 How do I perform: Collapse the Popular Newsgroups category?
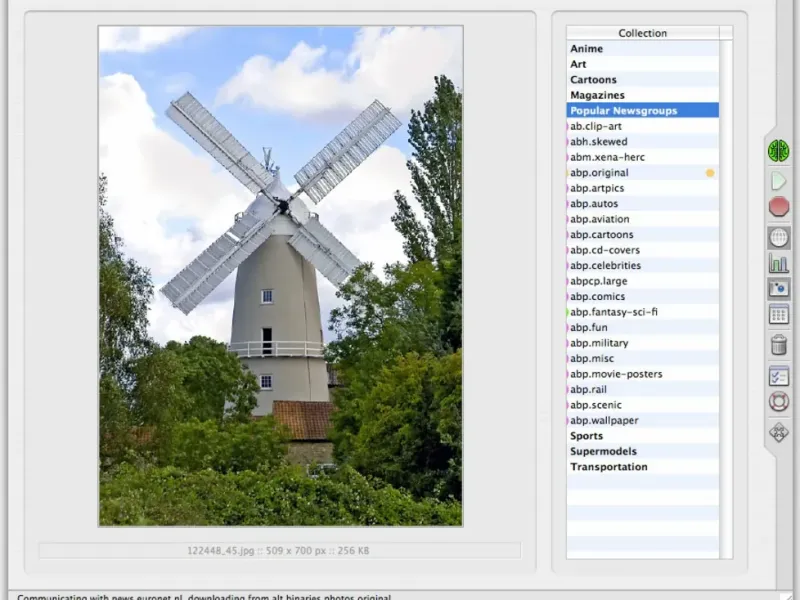pyautogui.click(x=623, y=111)
